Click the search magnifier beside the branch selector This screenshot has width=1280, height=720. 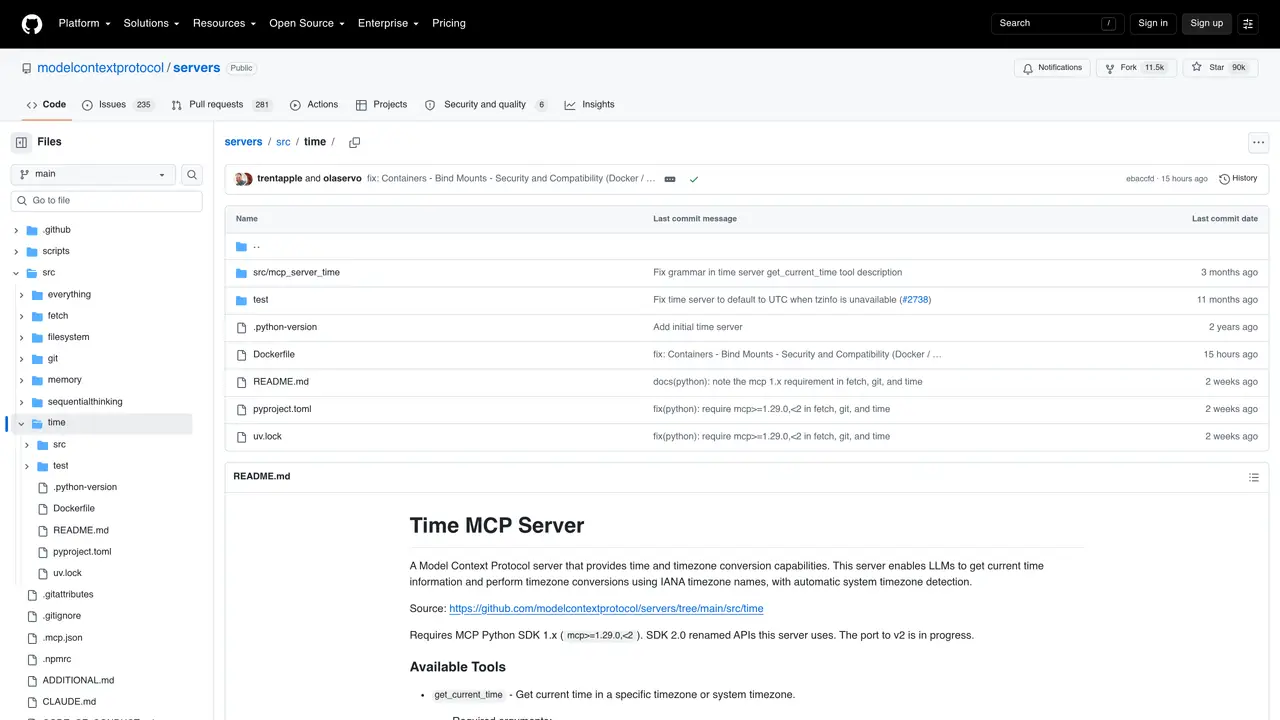click(x=192, y=175)
